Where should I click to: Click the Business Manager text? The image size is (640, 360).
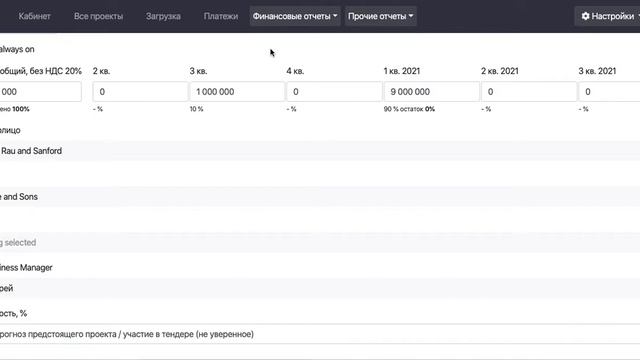pyautogui.click(x=26, y=268)
